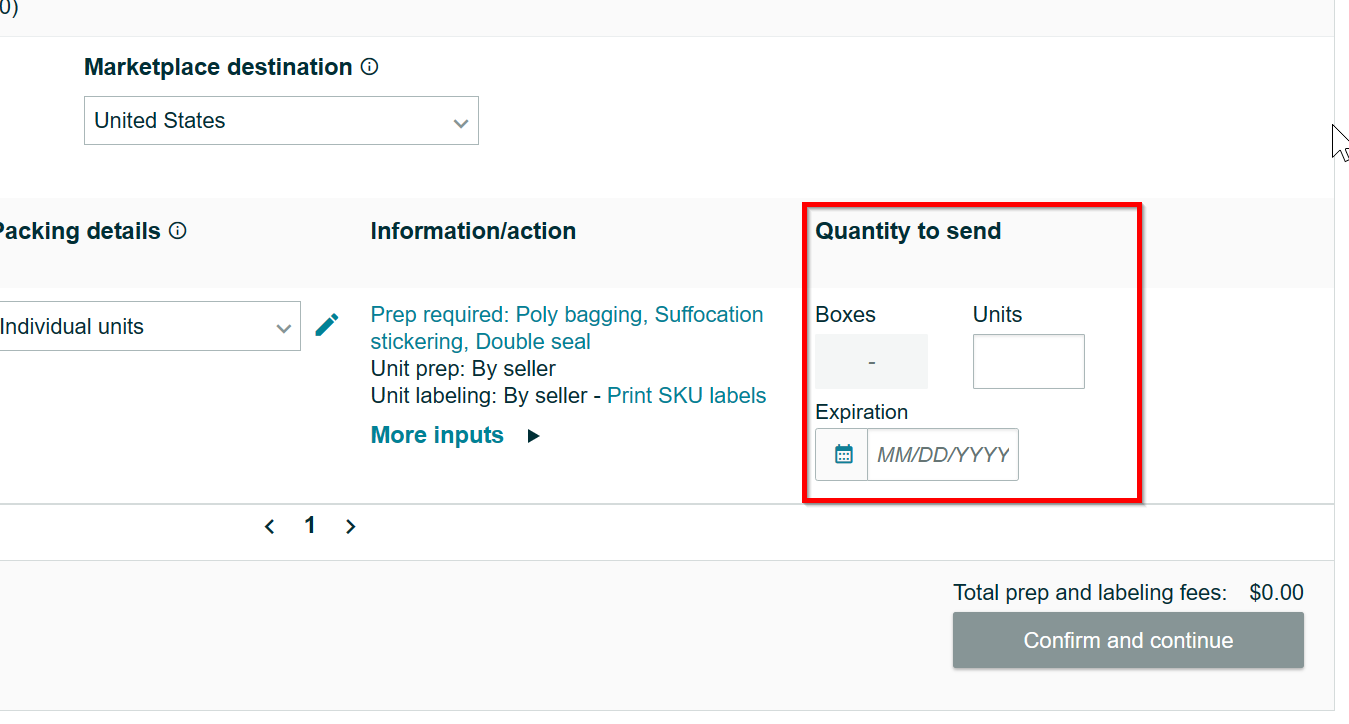Go to the next page arrow
This screenshot has height=724, width=1349.
(351, 527)
